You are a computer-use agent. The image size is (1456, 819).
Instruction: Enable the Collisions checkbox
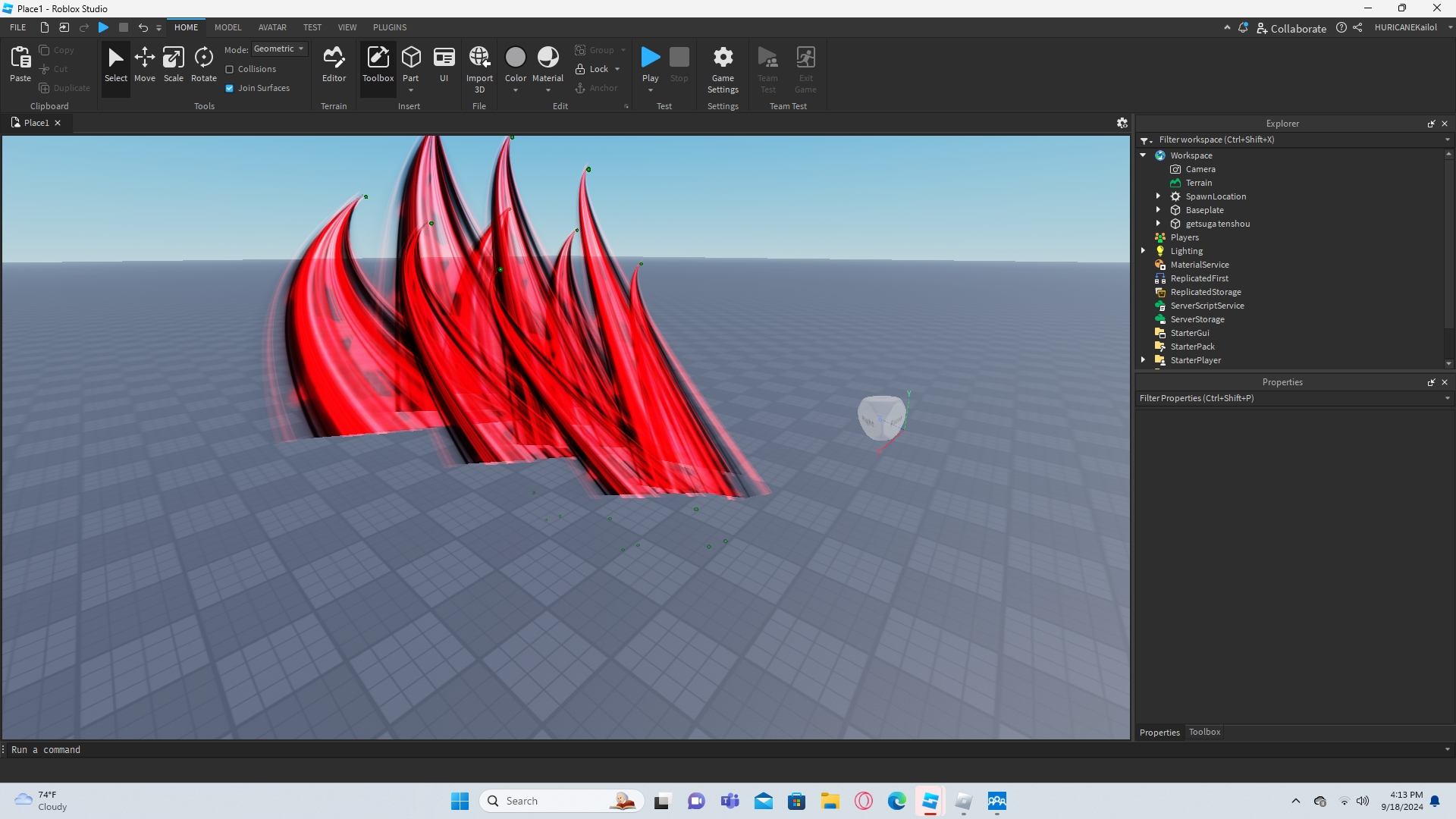click(x=230, y=69)
